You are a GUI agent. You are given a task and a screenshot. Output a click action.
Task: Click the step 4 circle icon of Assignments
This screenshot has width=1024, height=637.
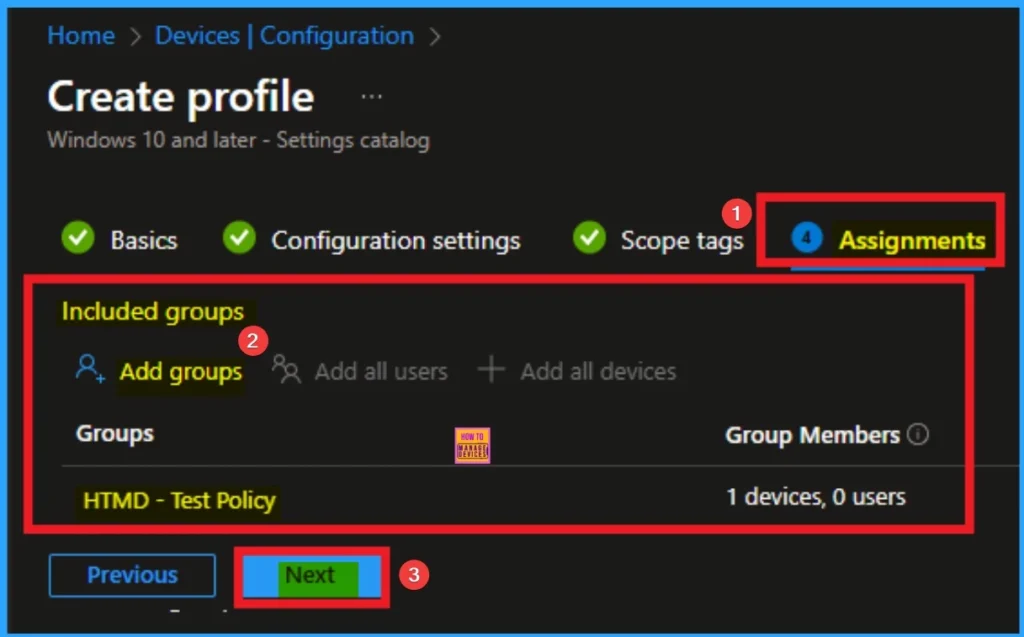coord(807,238)
